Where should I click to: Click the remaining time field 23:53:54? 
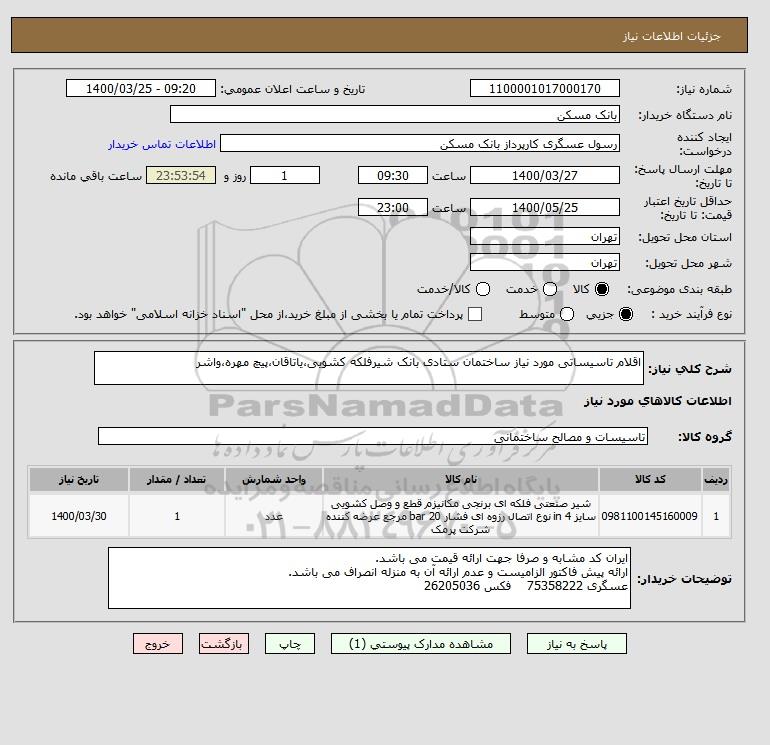tap(181, 175)
